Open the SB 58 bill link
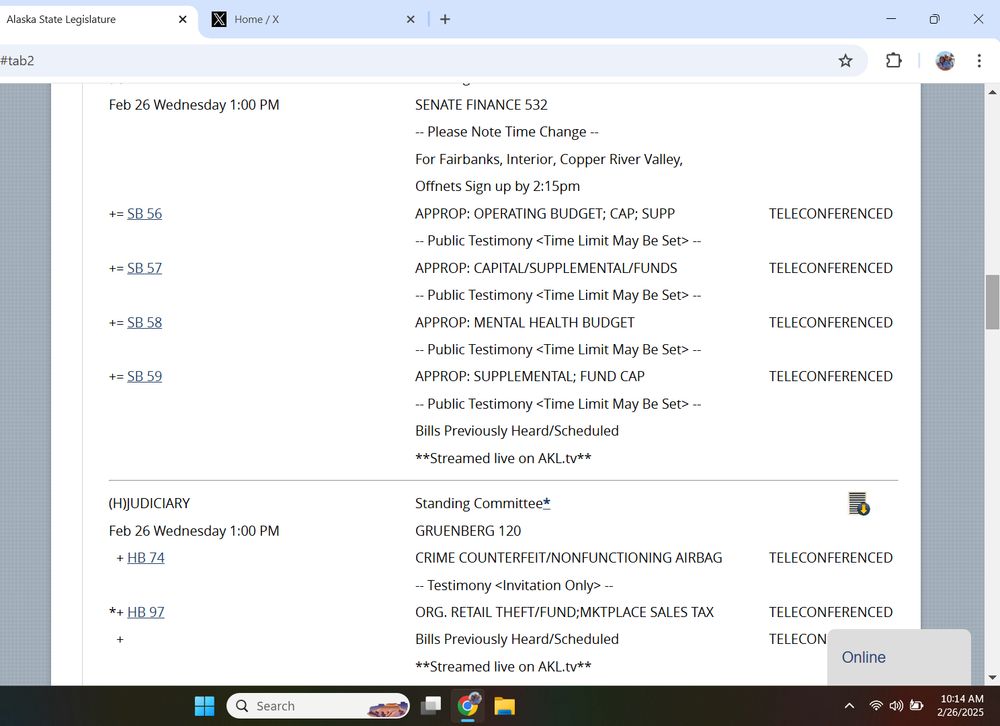1000x726 pixels. pyautogui.click(x=144, y=323)
